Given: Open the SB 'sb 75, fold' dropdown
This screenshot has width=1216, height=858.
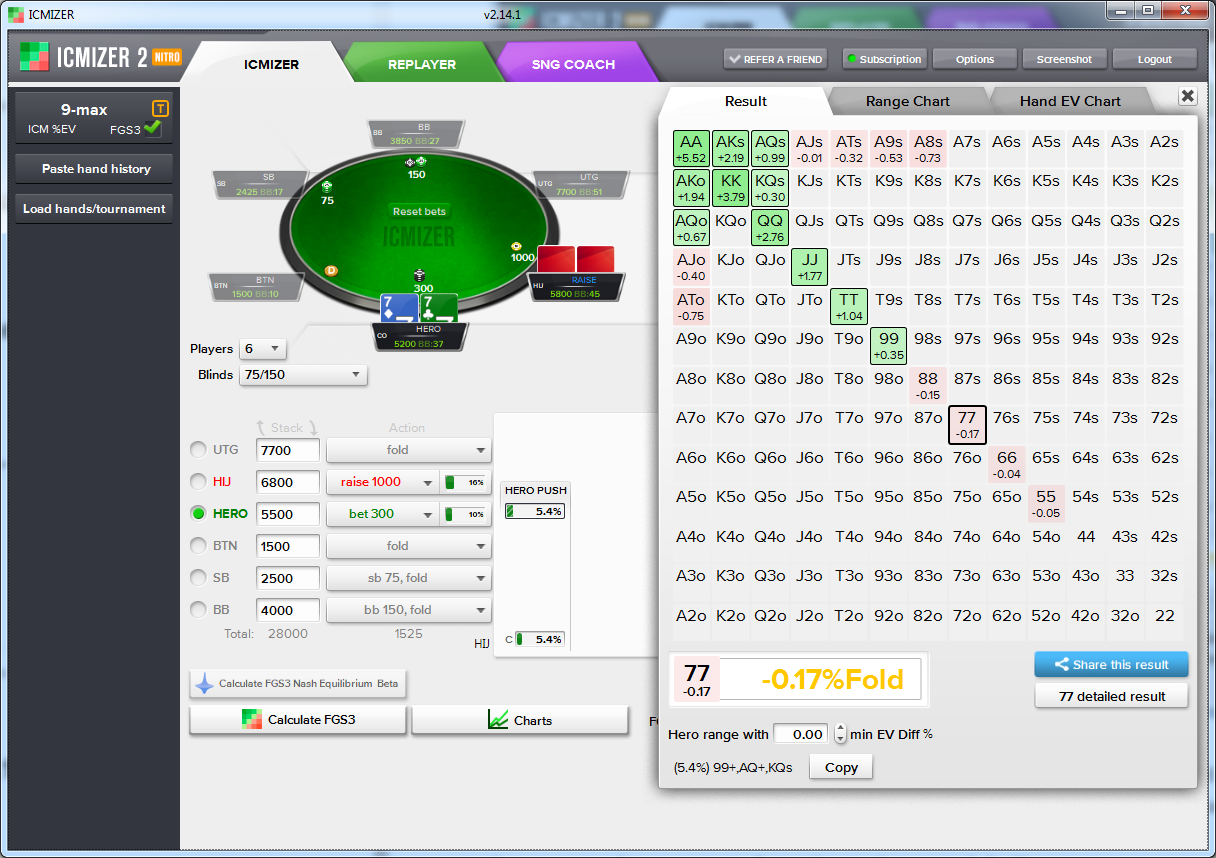Looking at the screenshot, I should pos(409,578).
